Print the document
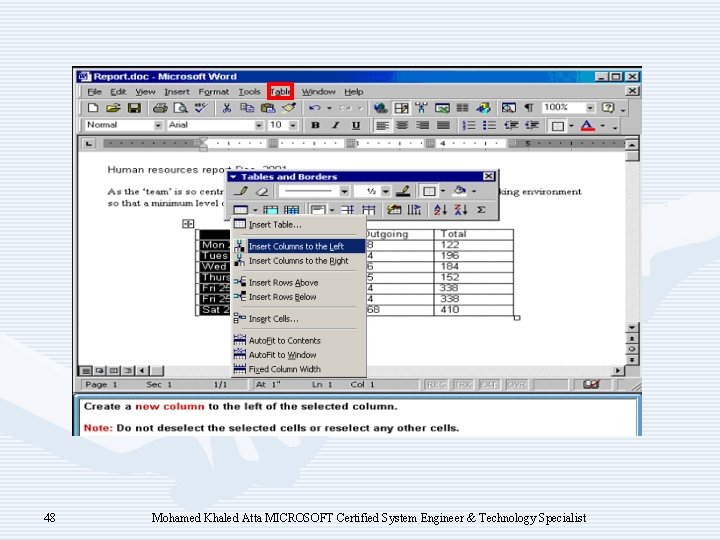Viewport: 720px width, 540px height. coord(160,108)
